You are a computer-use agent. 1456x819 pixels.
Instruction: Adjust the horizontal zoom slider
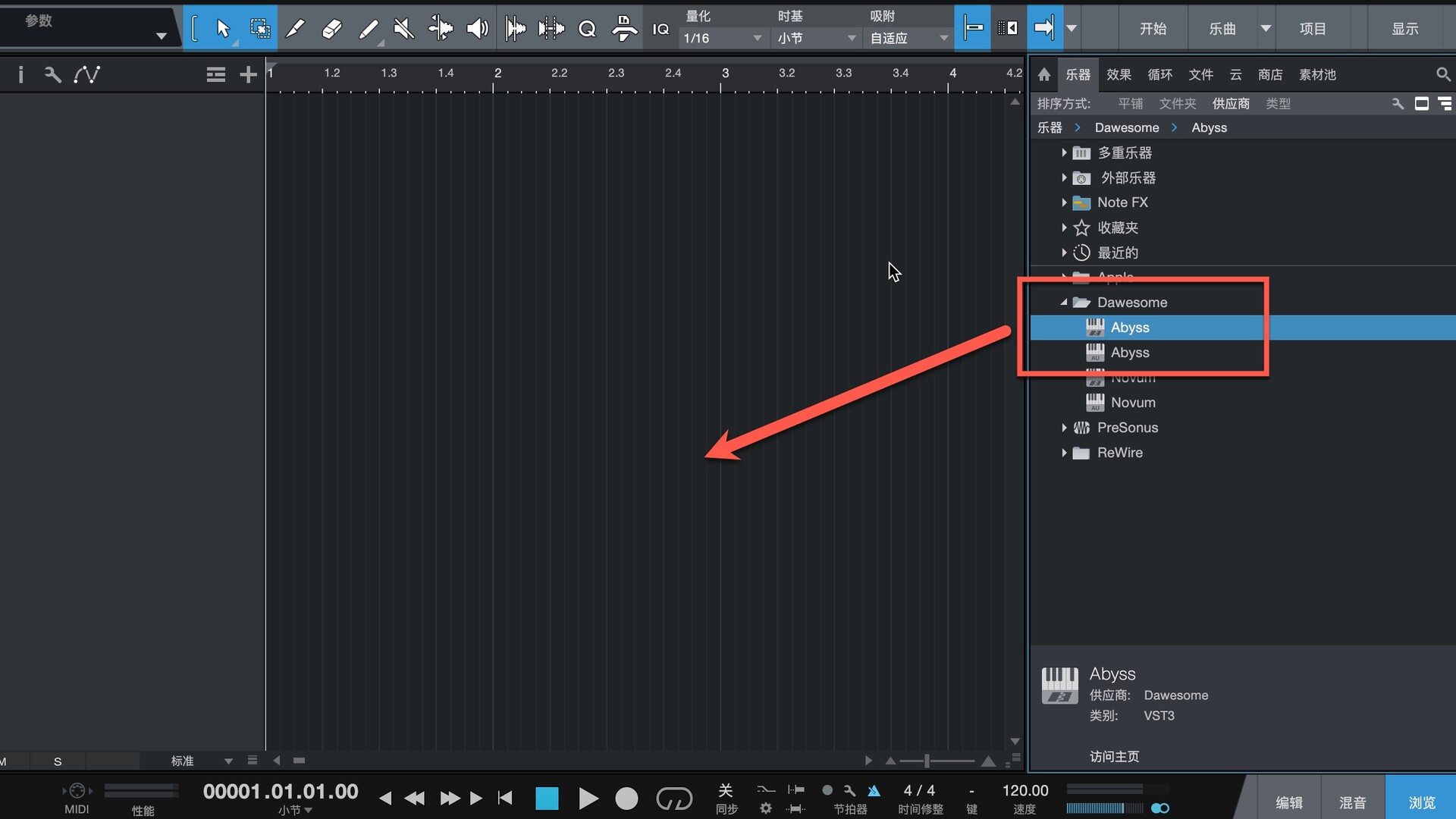(x=927, y=761)
